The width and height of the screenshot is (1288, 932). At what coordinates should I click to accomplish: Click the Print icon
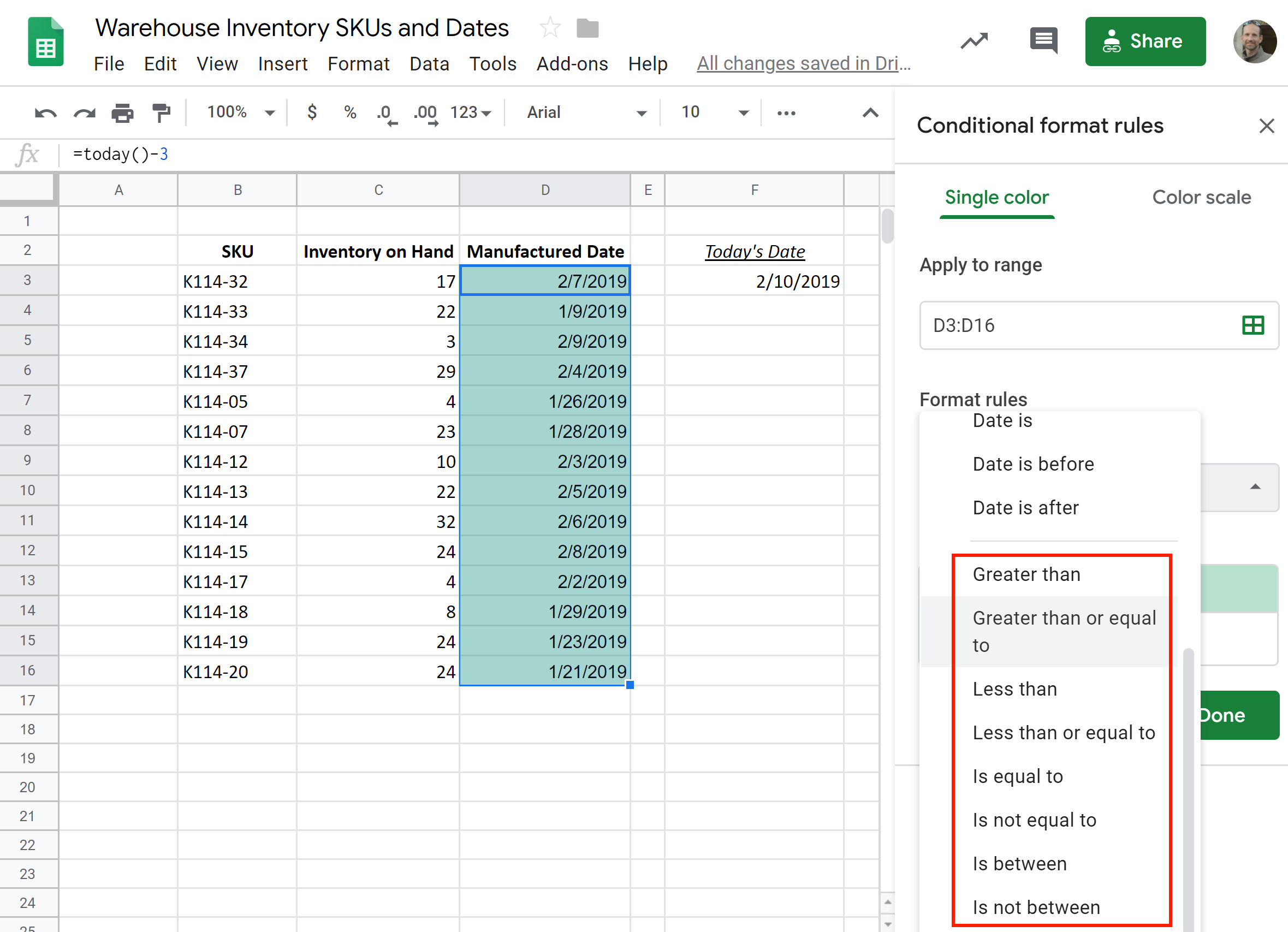[x=122, y=112]
